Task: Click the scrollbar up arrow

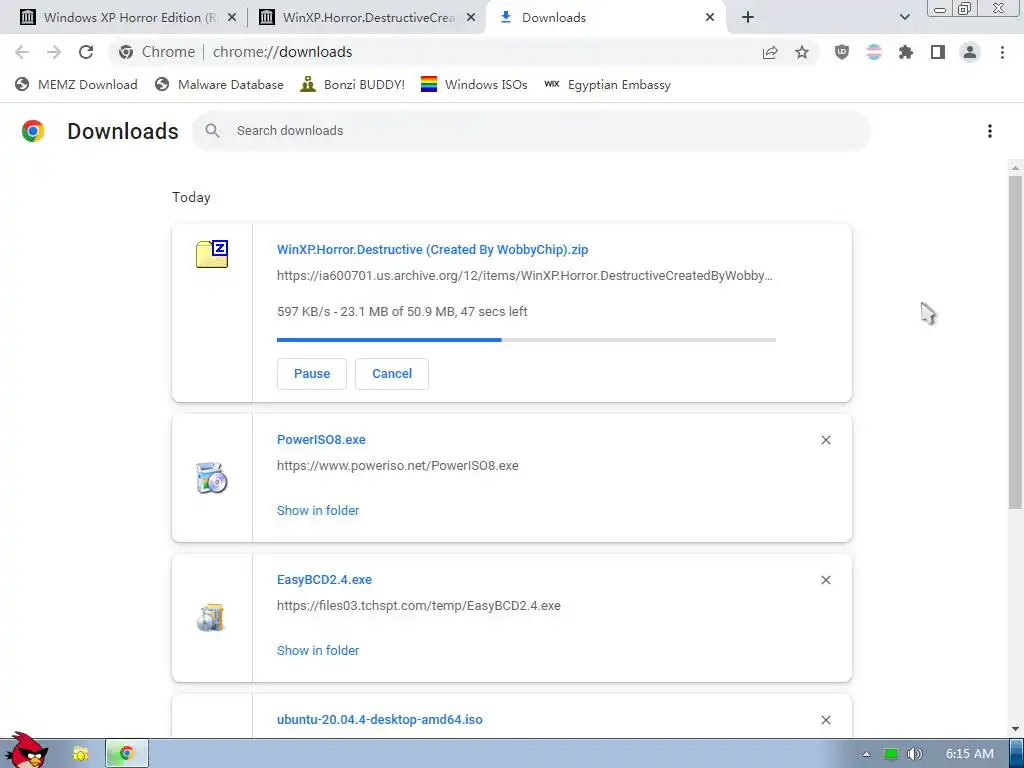Action: tap(1016, 168)
